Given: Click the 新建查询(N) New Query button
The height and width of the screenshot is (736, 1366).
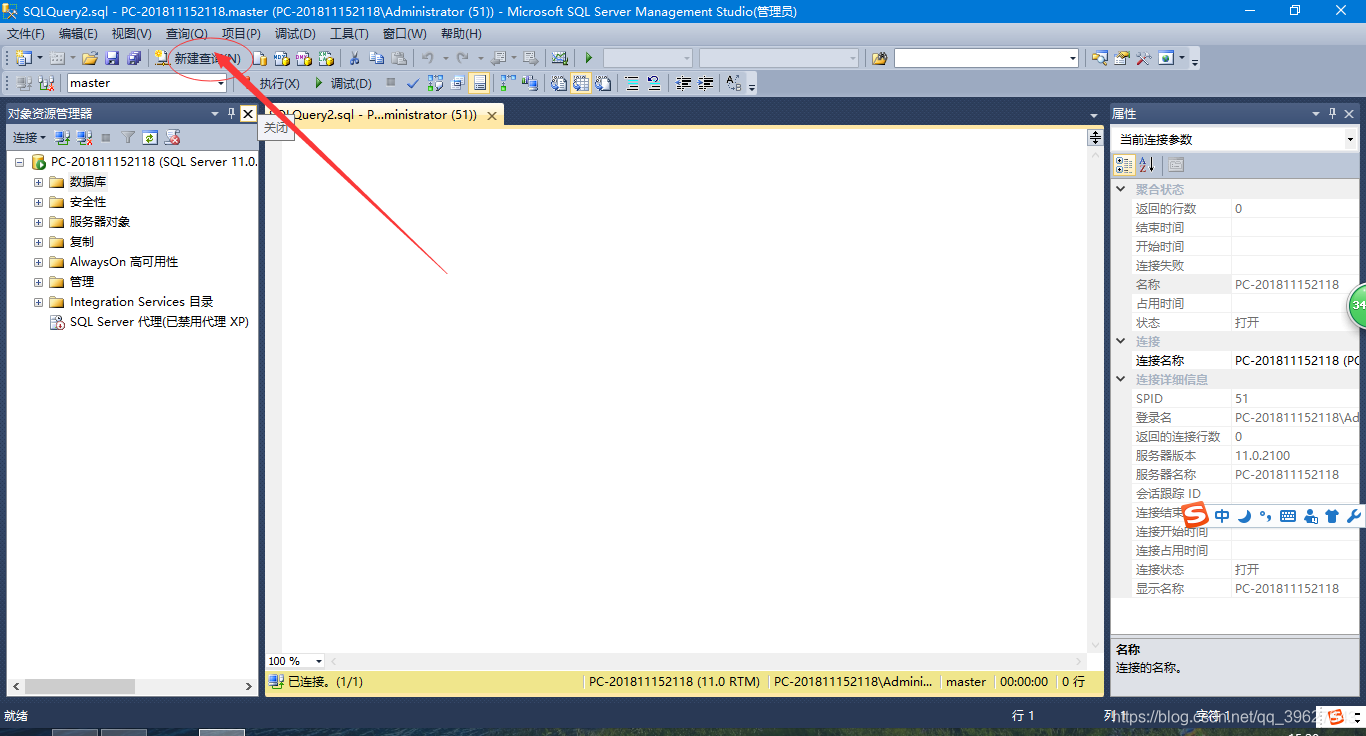Looking at the screenshot, I should tap(197, 58).
